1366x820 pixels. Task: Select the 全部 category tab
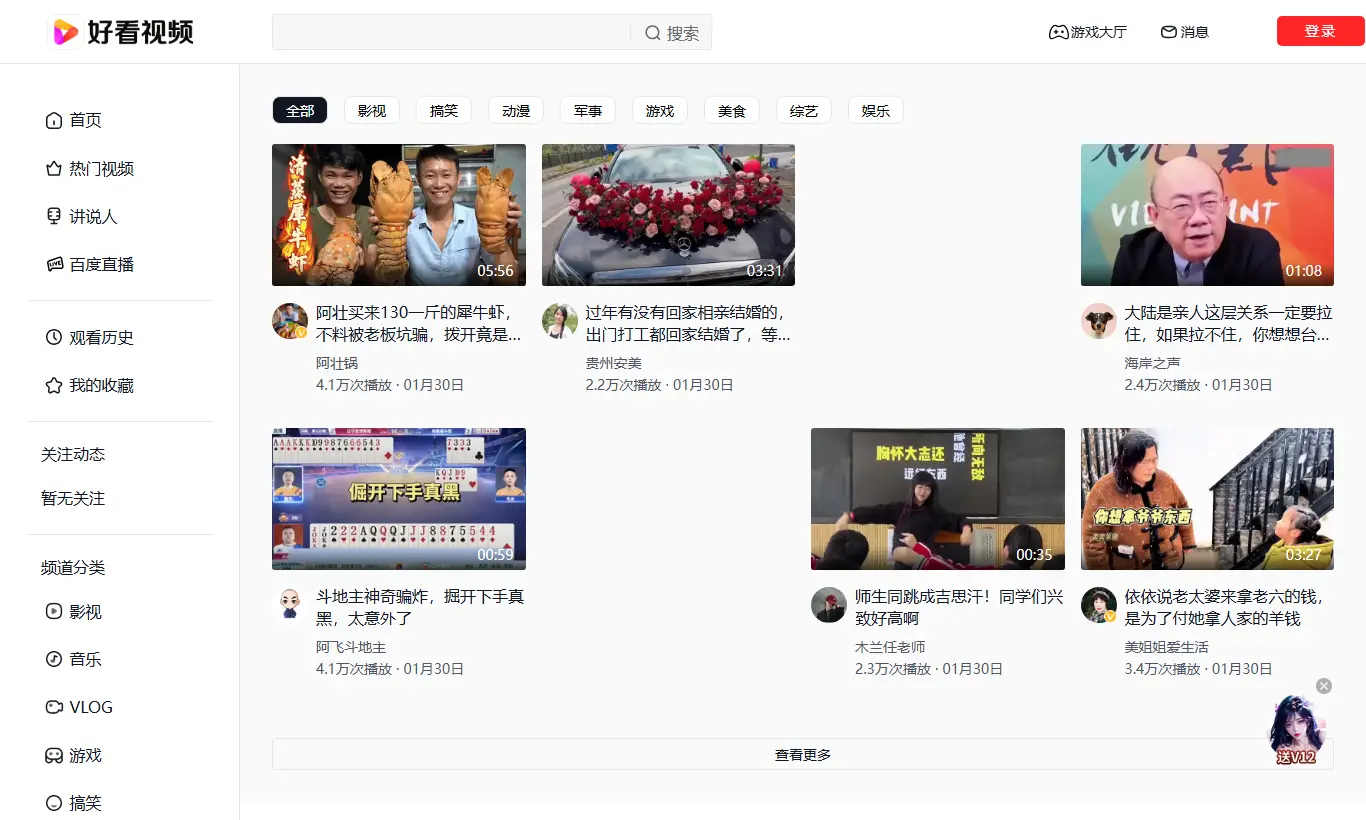pos(300,111)
